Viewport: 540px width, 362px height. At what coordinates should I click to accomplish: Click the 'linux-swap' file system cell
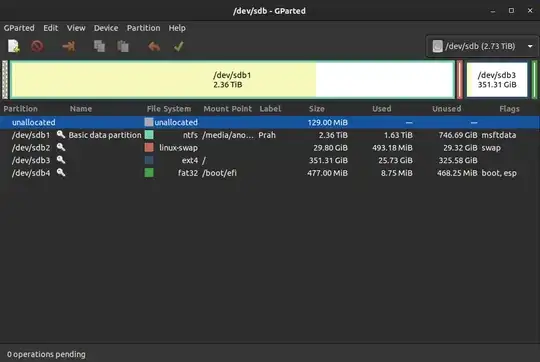click(178, 148)
